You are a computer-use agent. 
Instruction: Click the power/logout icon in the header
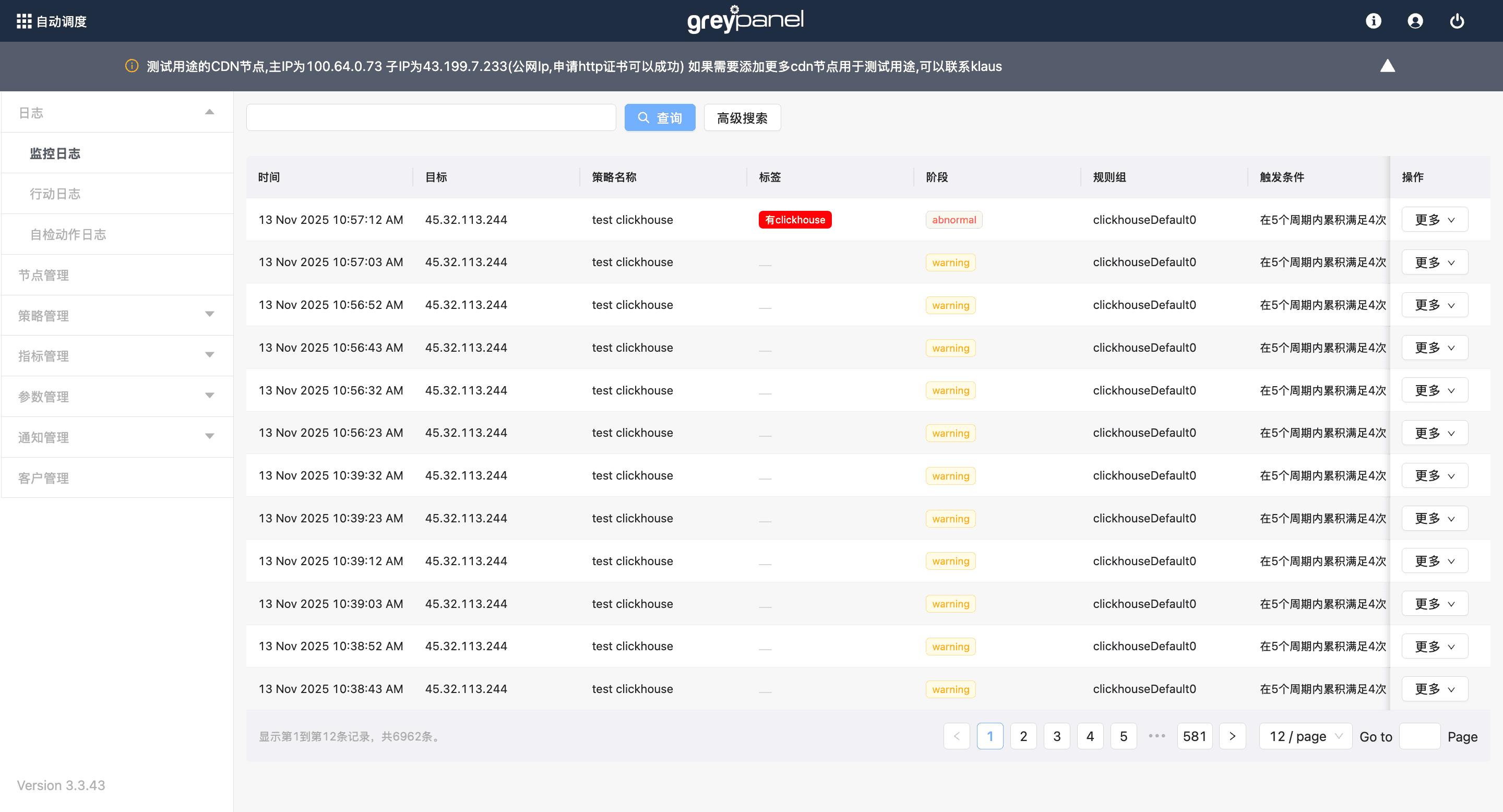(1457, 21)
